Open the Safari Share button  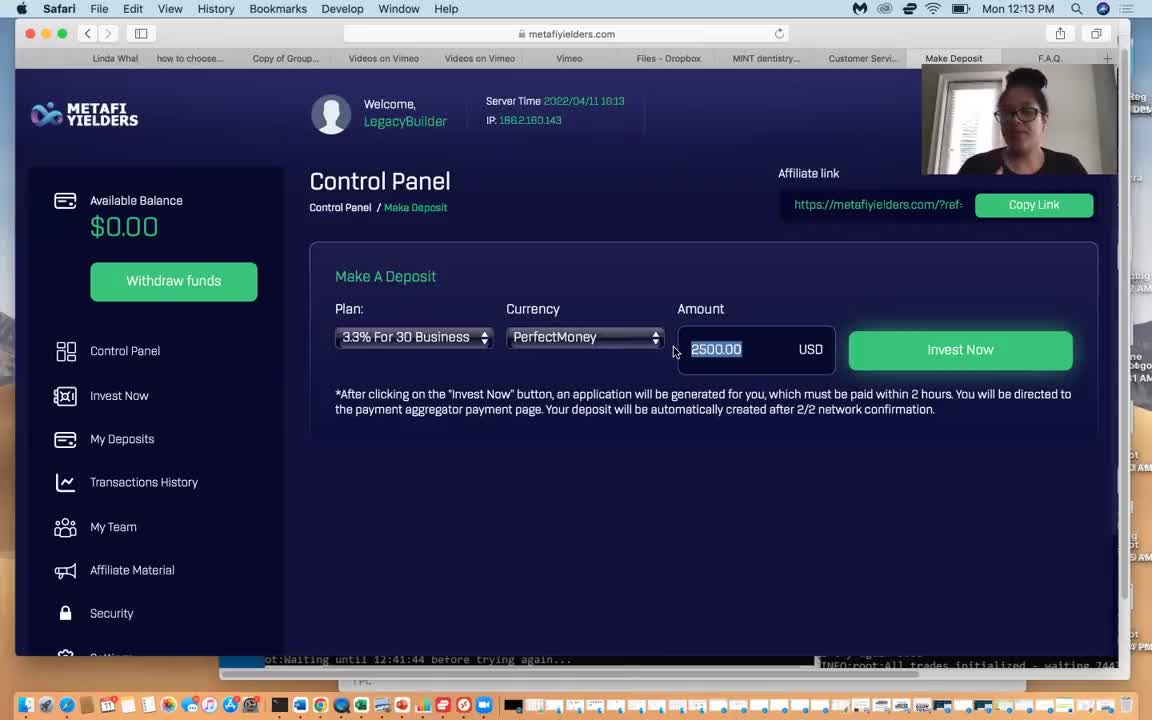point(1060,34)
